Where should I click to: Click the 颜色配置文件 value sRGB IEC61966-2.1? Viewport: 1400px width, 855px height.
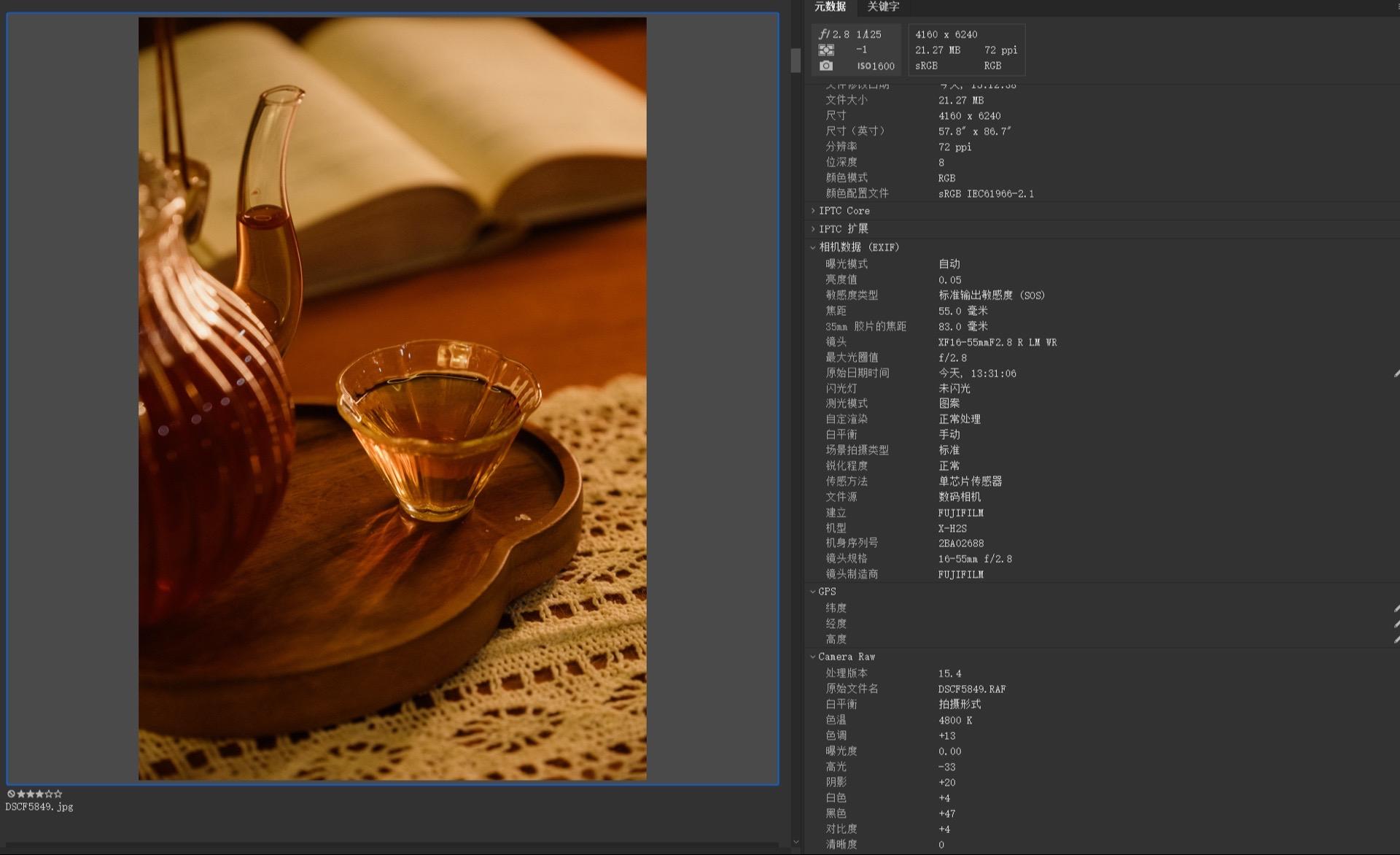(x=986, y=194)
